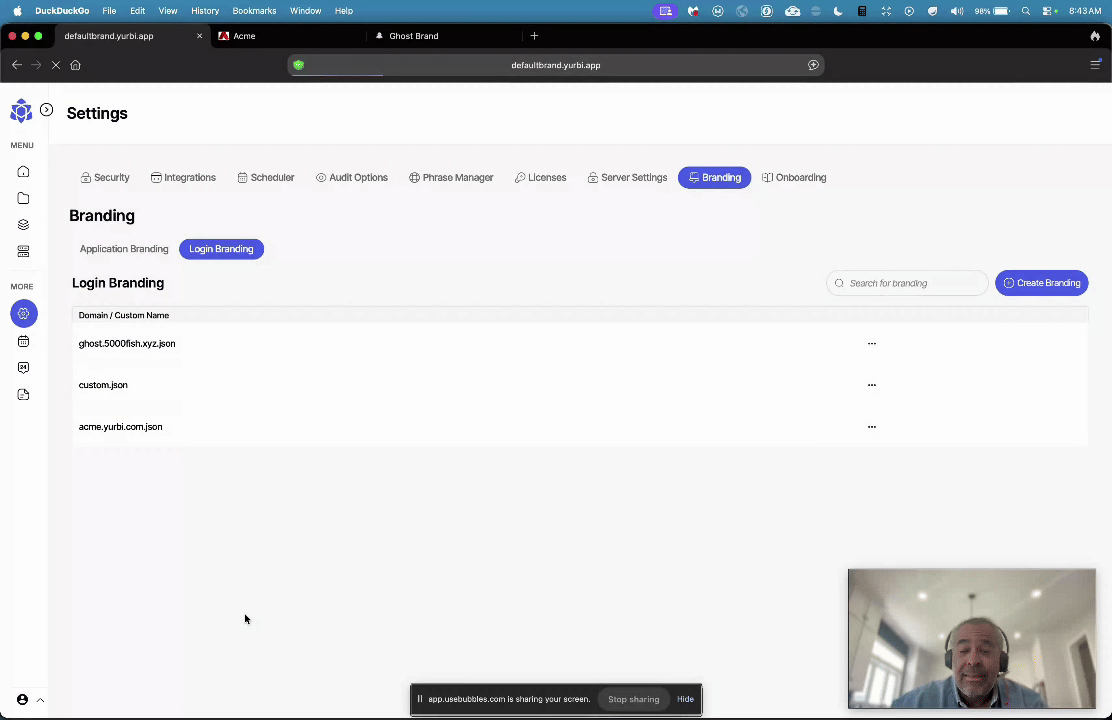Click the calendar icon in sidebar

pyautogui.click(x=23, y=341)
